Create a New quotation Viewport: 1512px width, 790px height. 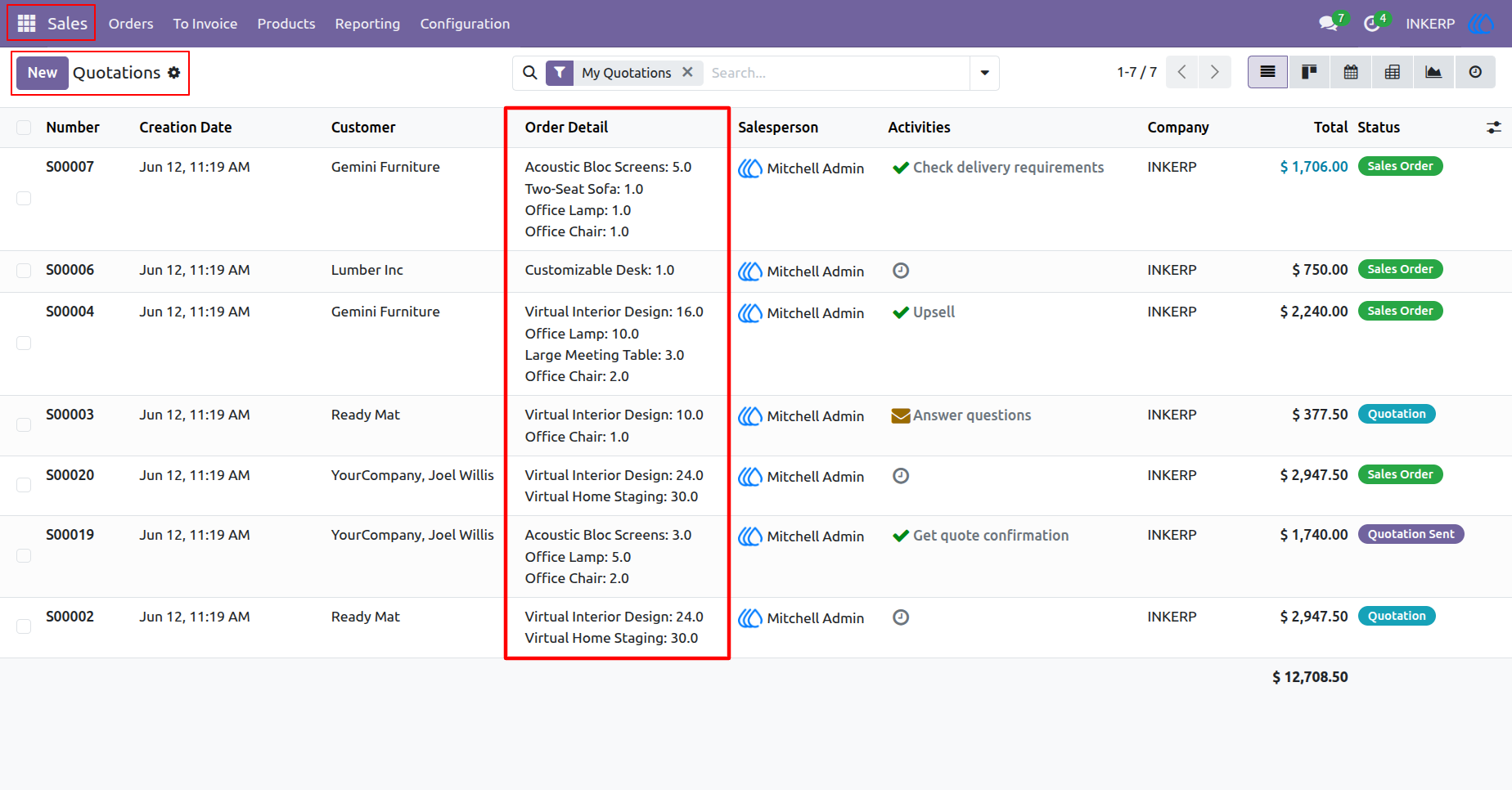[43, 73]
